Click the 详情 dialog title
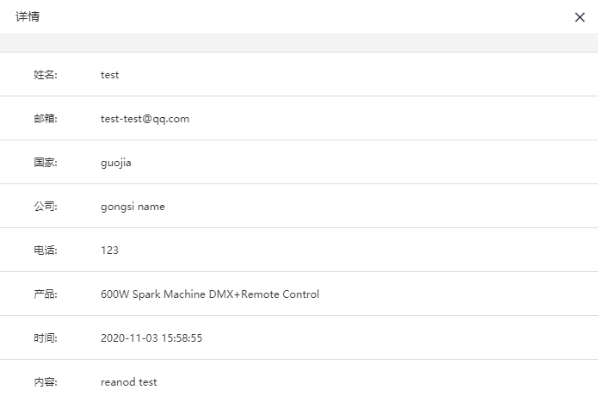598x402 pixels. [x=27, y=17]
